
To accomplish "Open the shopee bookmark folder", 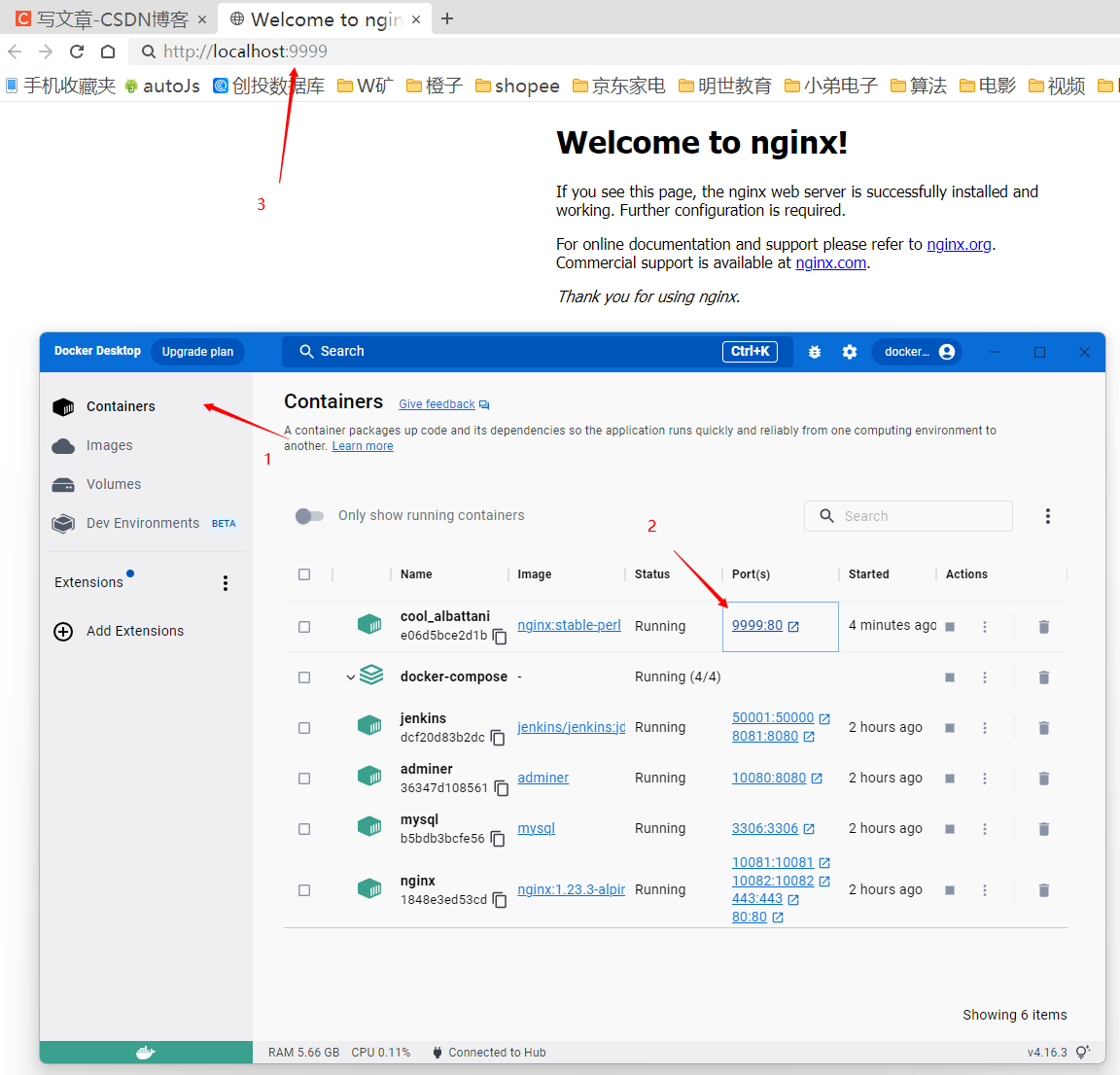I will point(517,87).
